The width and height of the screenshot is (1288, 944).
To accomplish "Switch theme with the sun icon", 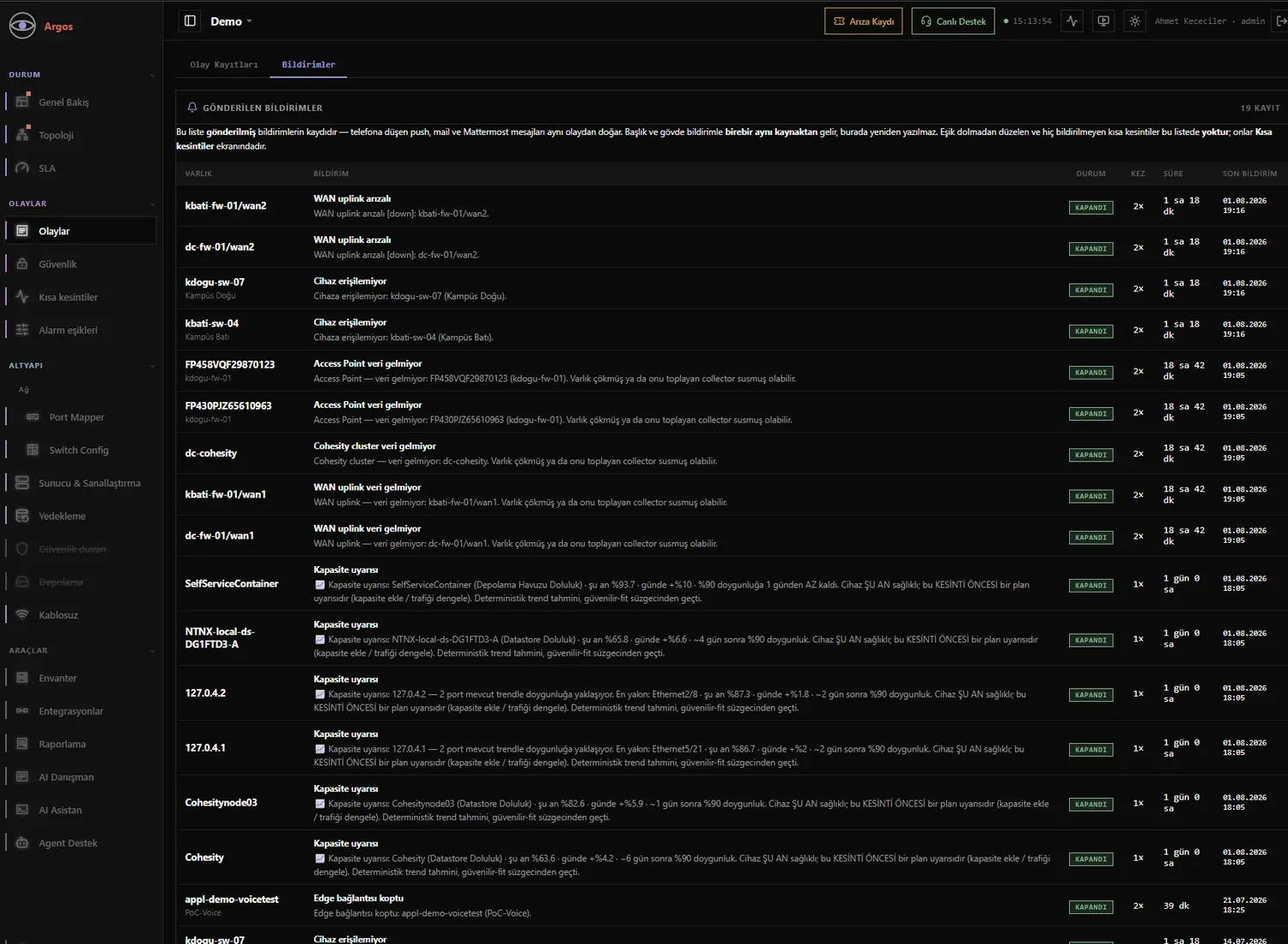I will [1134, 21].
